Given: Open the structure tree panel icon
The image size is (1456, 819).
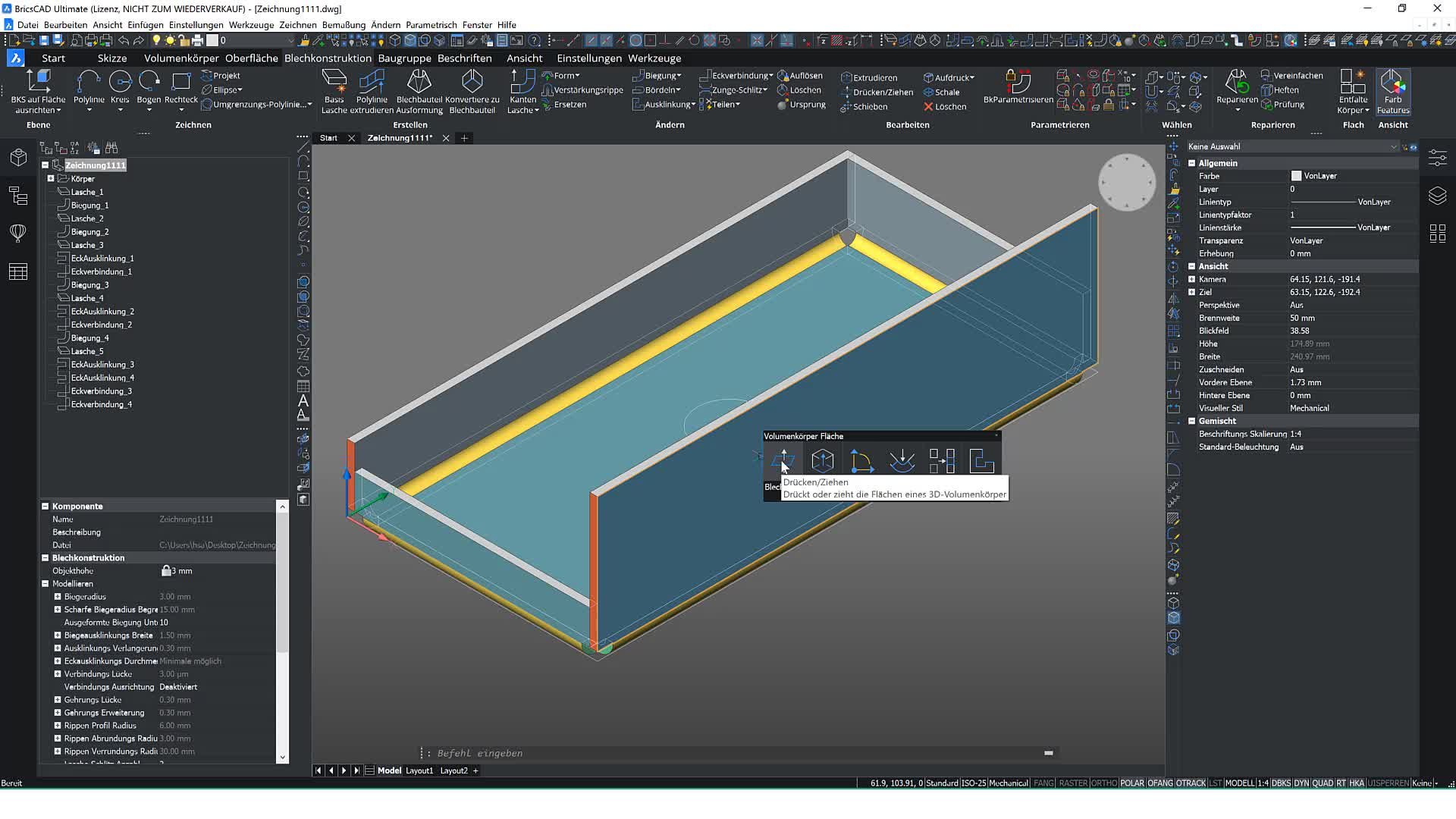Looking at the screenshot, I should point(18,196).
